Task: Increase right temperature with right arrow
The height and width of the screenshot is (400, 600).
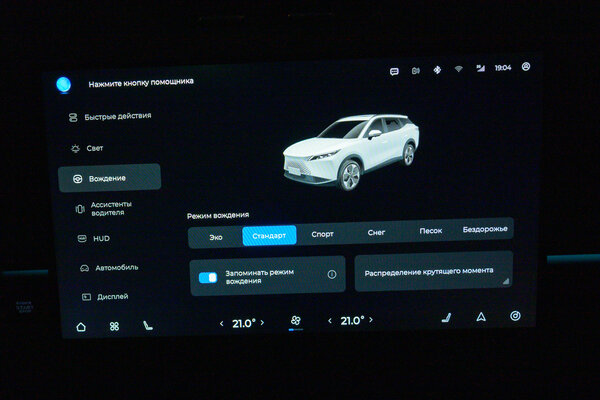Action: click(x=371, y=320)
